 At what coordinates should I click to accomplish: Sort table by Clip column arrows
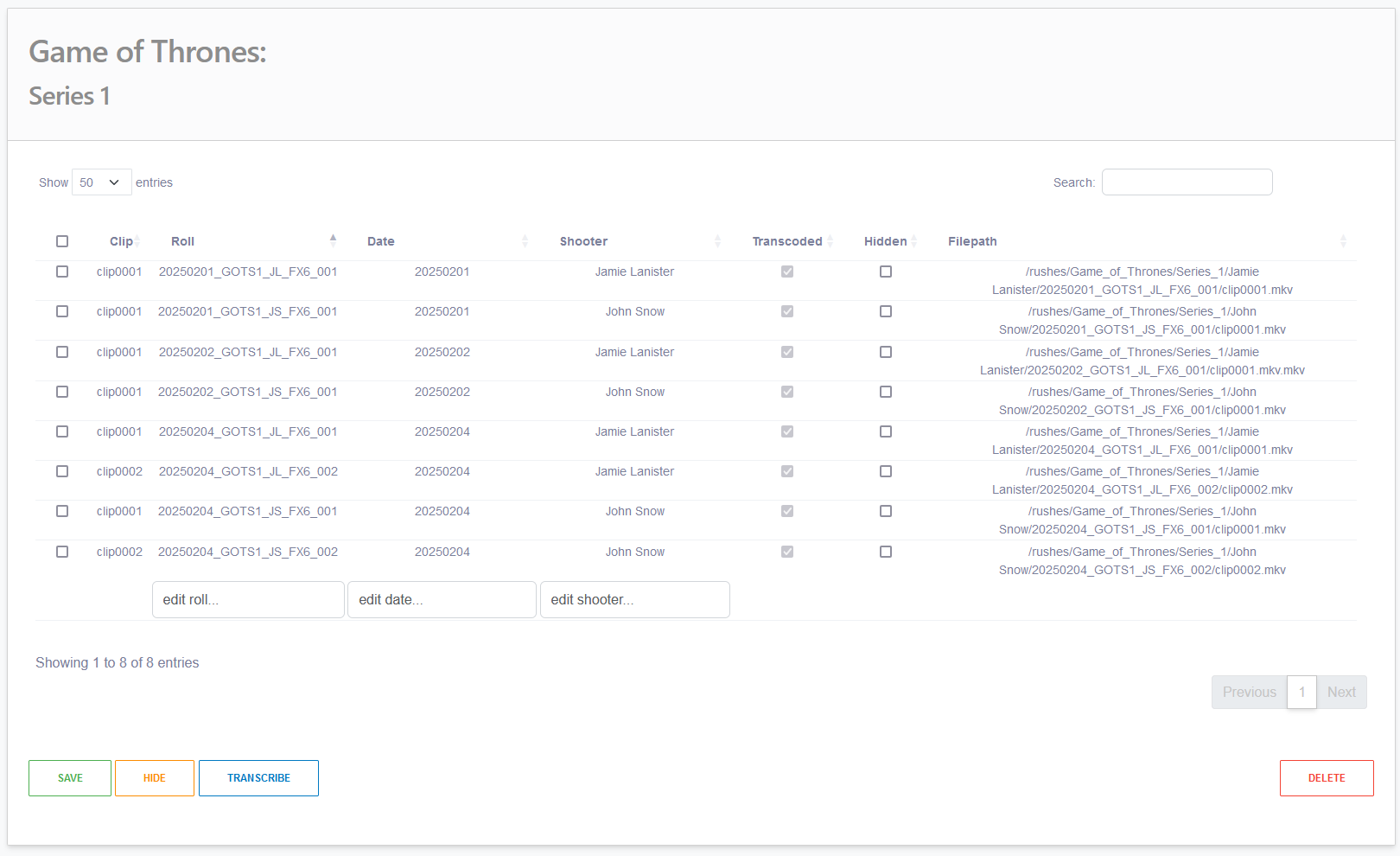coord(137,241)
